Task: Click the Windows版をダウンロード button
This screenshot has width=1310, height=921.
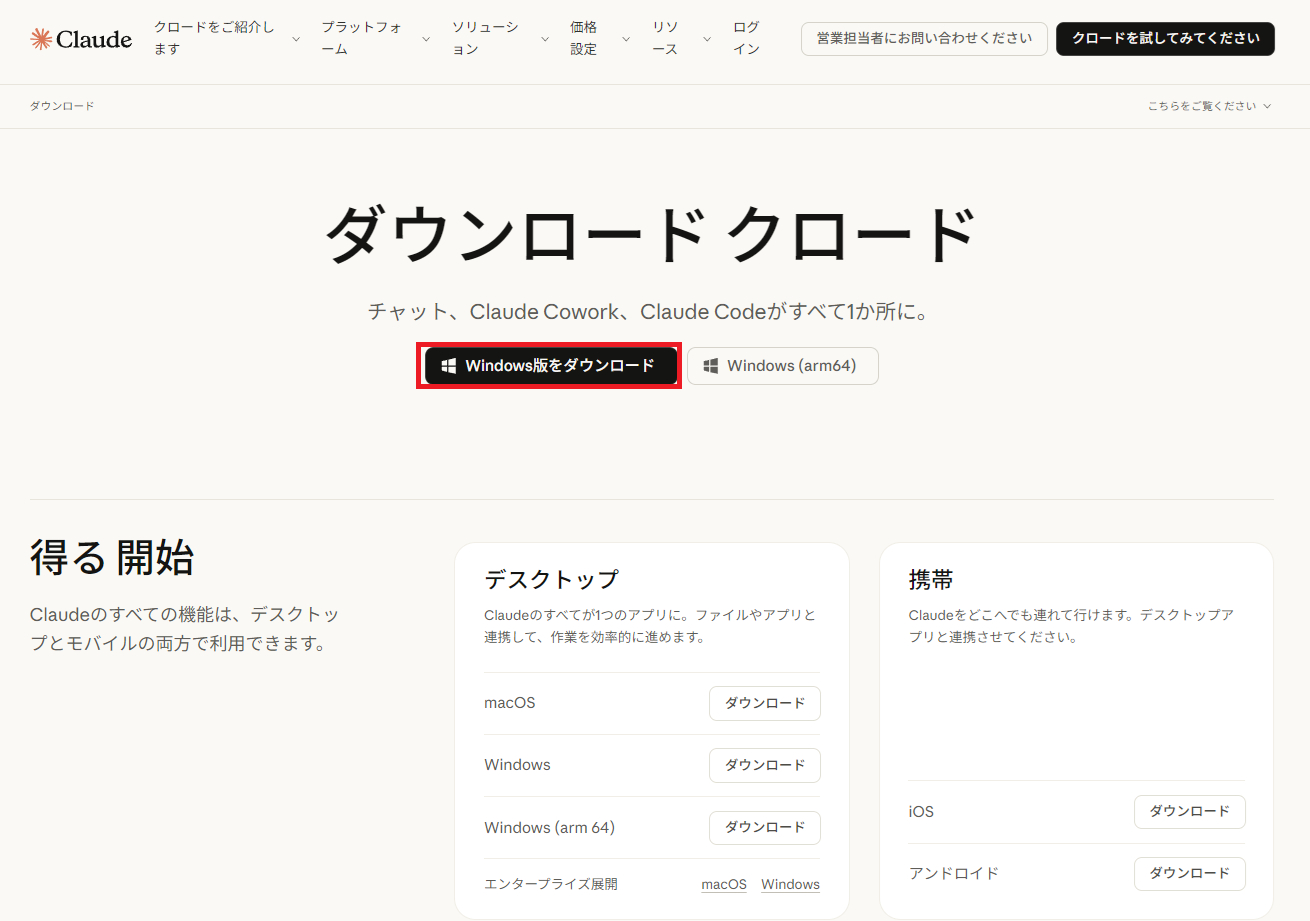Action: [x=550, y=366]
